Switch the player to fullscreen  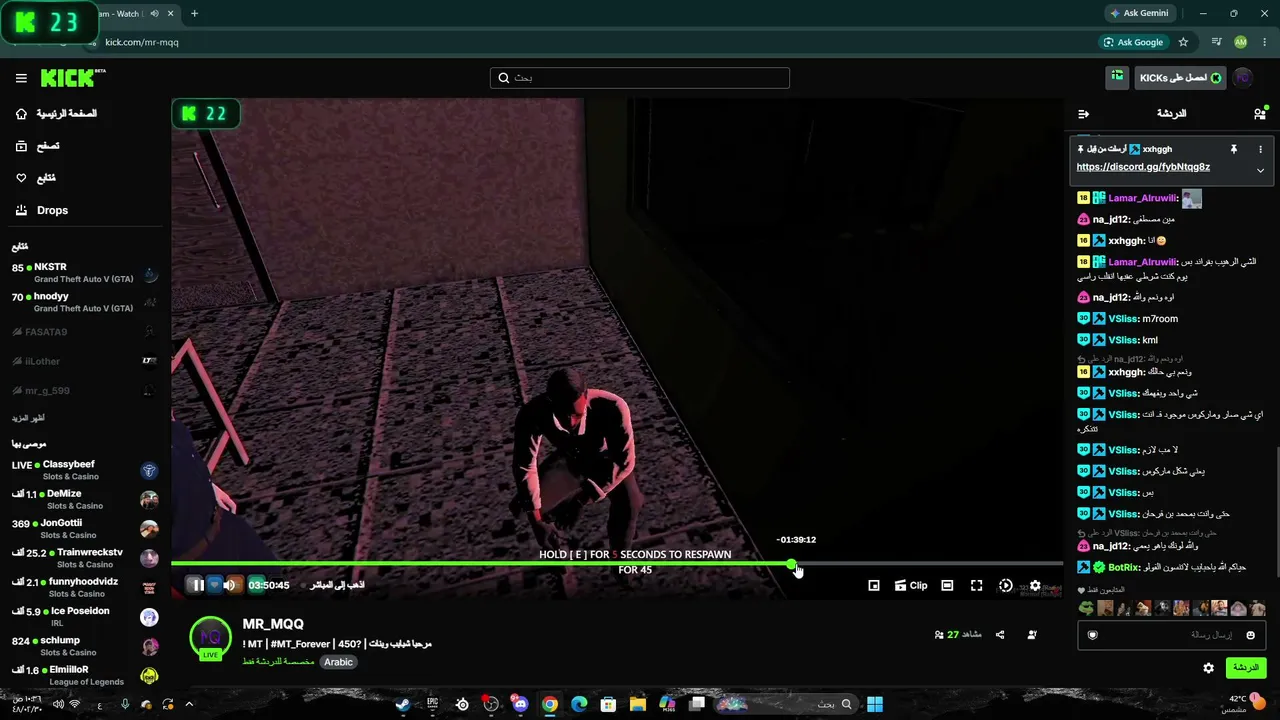coord(977,586)
